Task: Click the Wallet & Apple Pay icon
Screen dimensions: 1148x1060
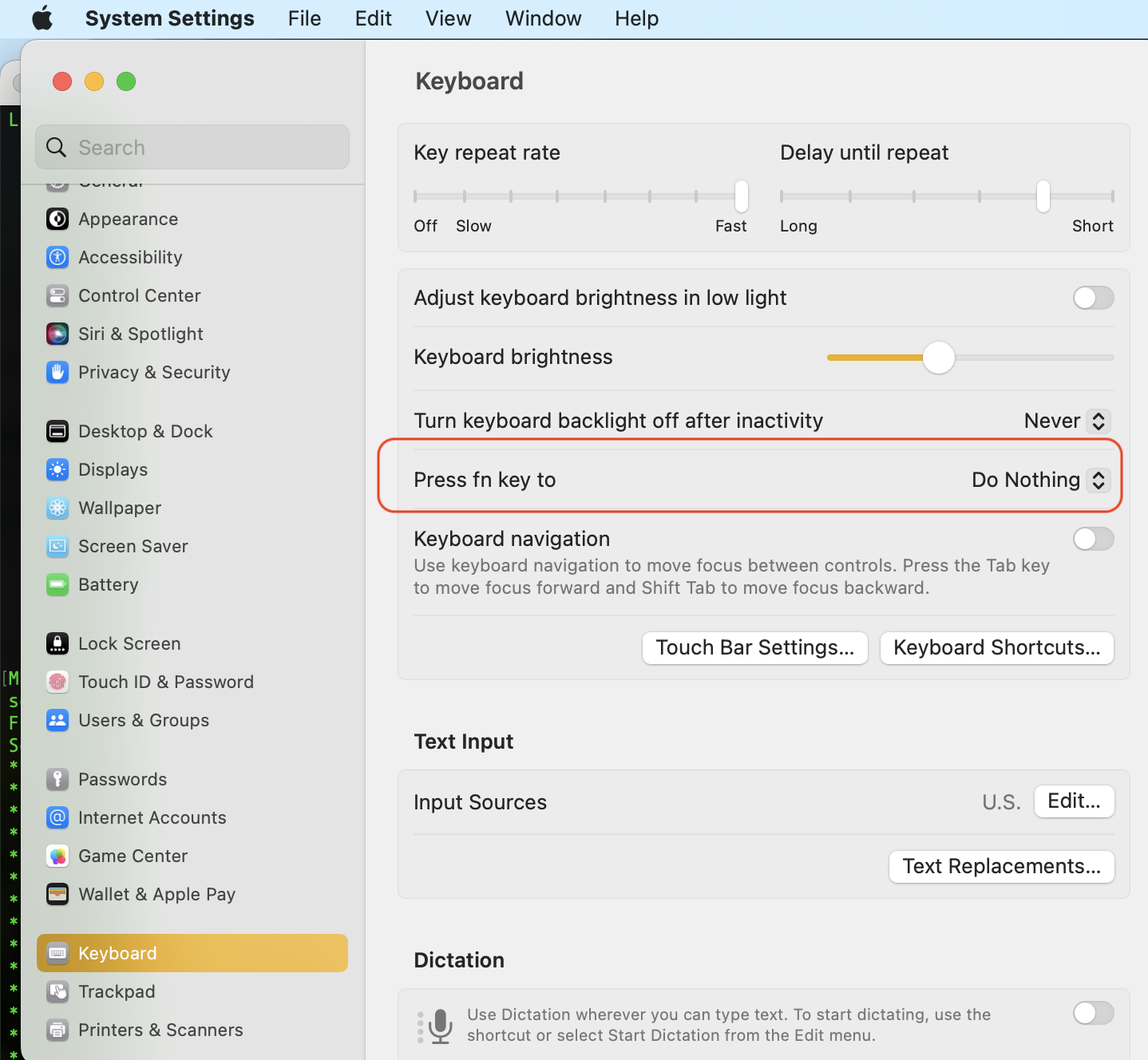Action: point(57,894)
